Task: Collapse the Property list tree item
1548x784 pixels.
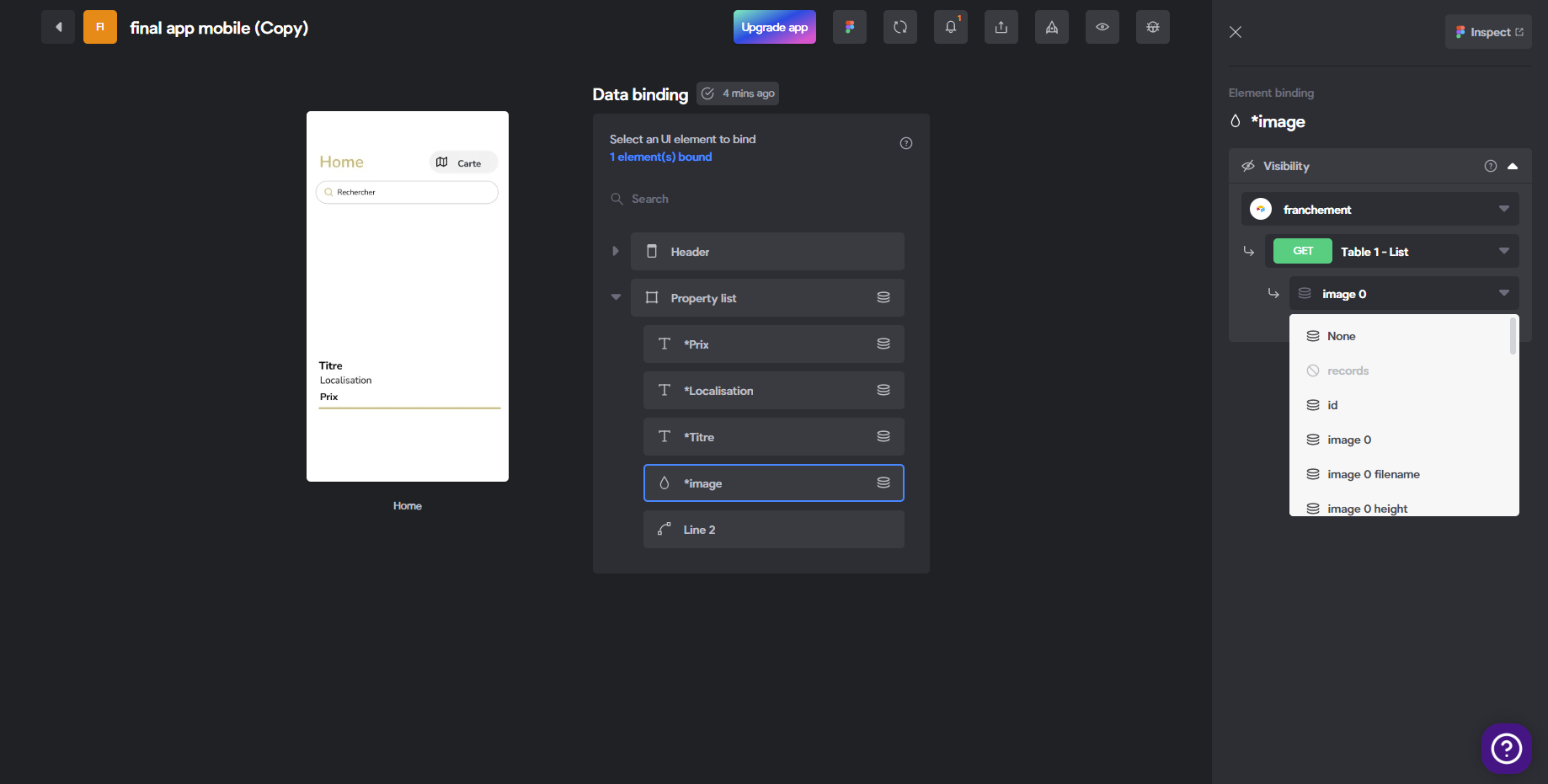Action: coord(616,297)
